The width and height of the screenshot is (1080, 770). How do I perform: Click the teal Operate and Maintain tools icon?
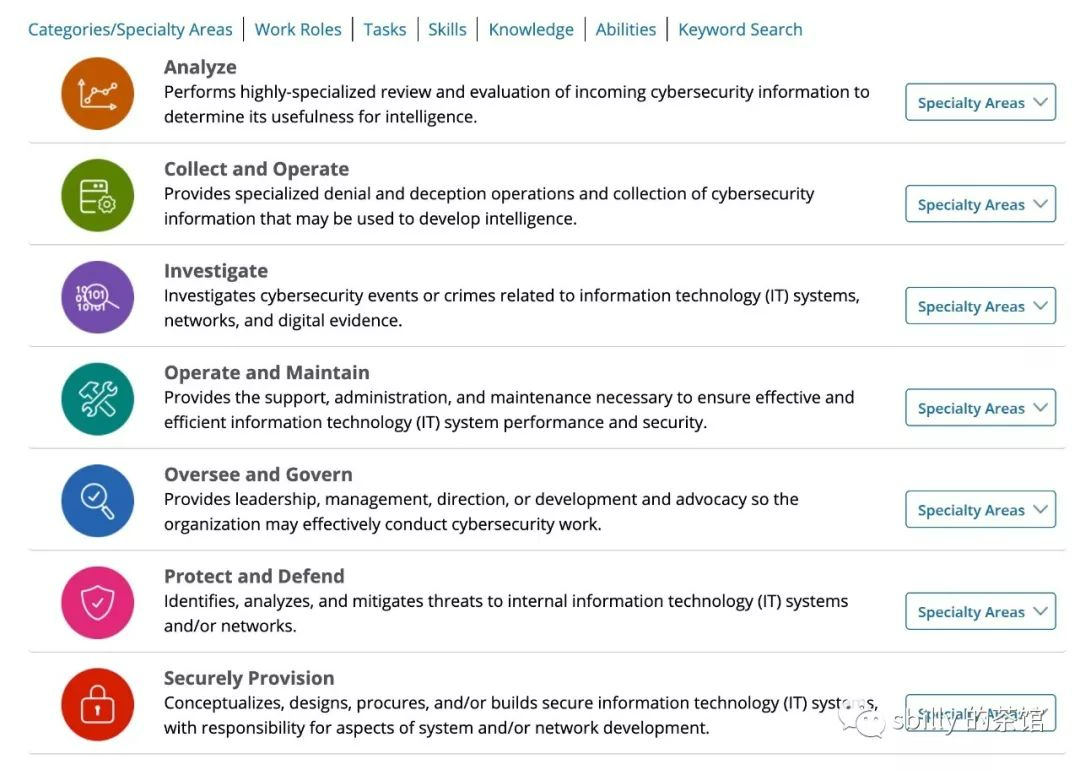(97, 399)
